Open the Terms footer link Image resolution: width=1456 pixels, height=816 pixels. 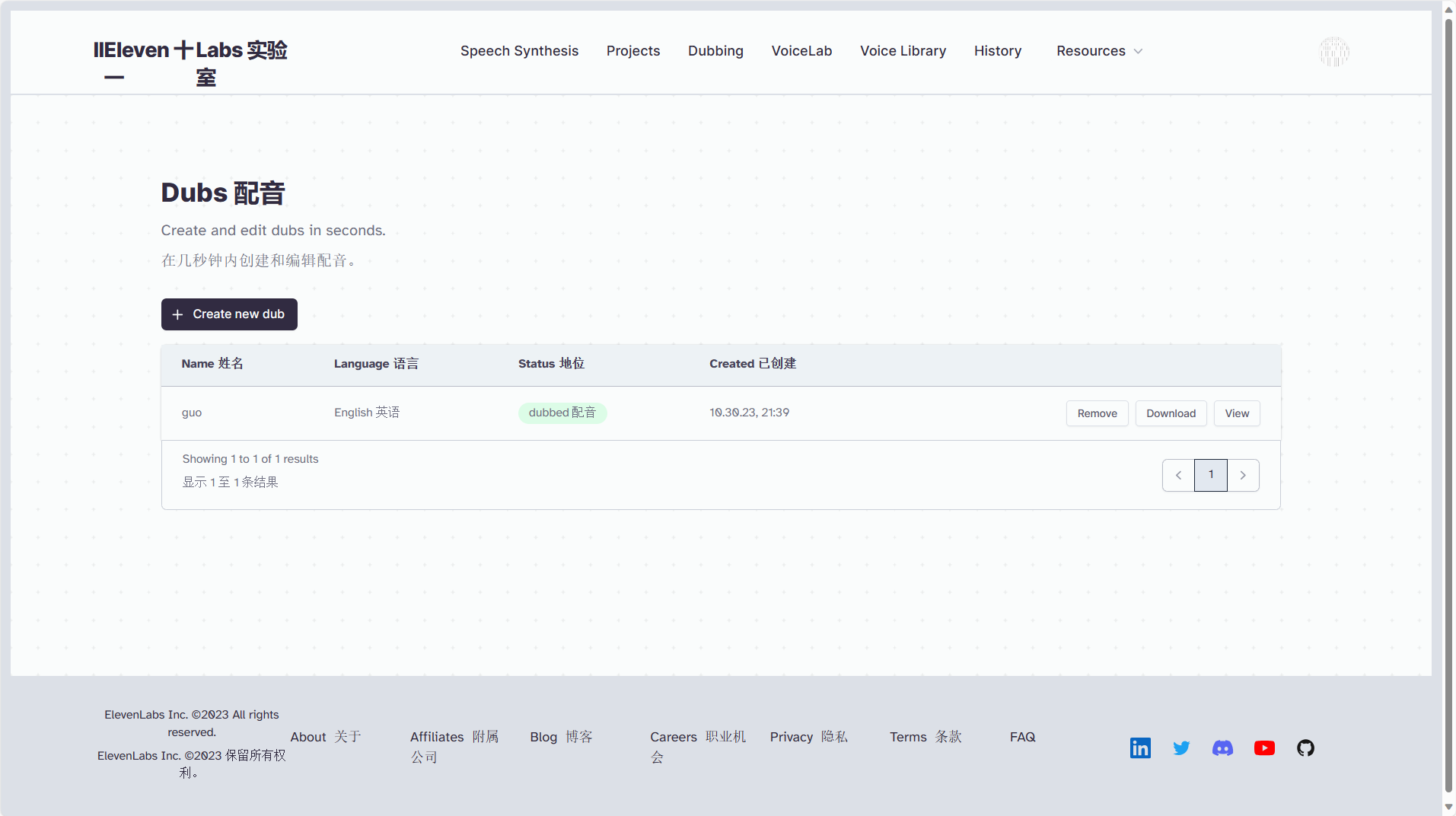pyautogui.click(x=926, y=737)
